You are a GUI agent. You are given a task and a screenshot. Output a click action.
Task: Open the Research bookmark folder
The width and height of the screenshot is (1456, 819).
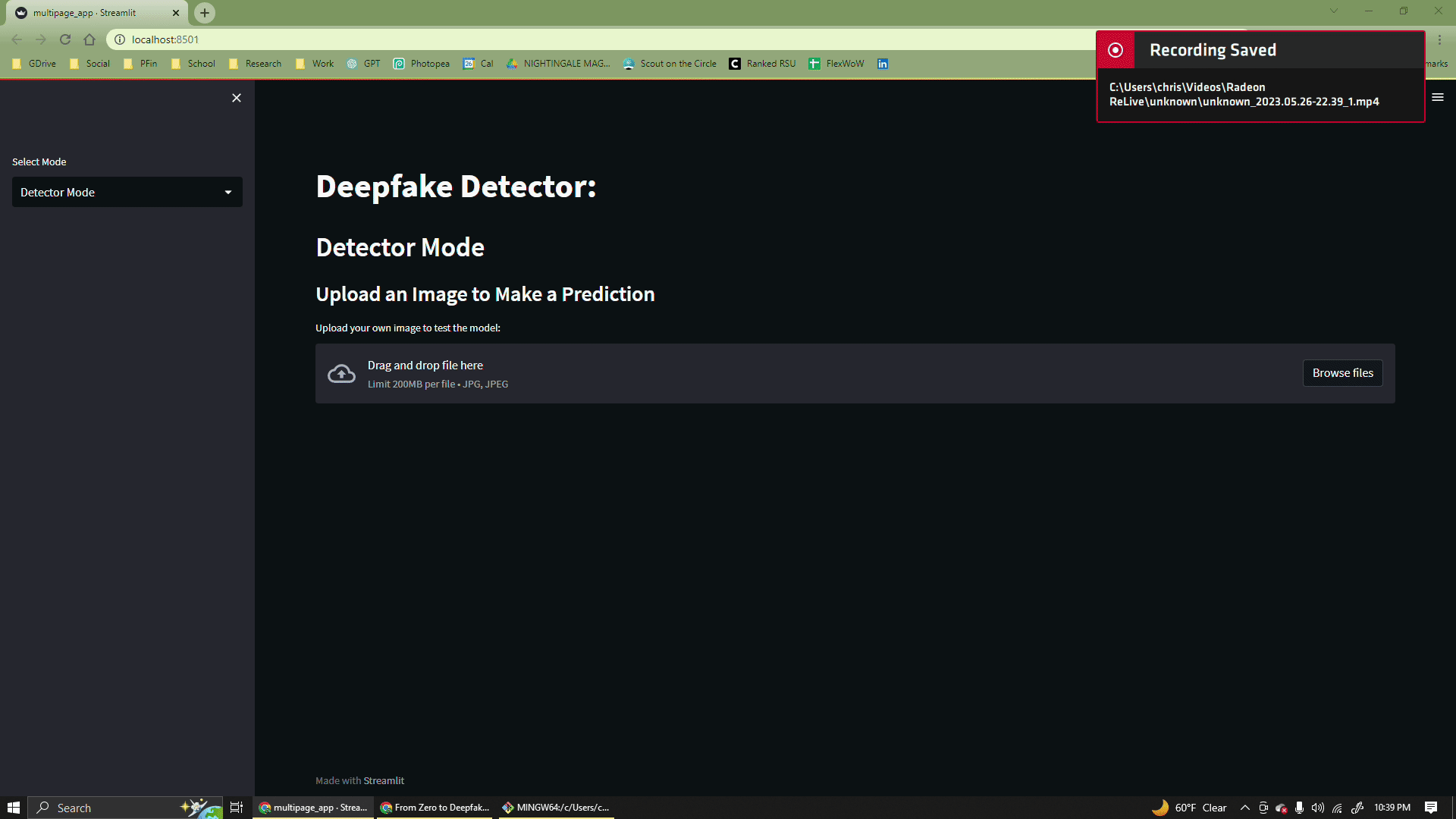tap(256, 64)
